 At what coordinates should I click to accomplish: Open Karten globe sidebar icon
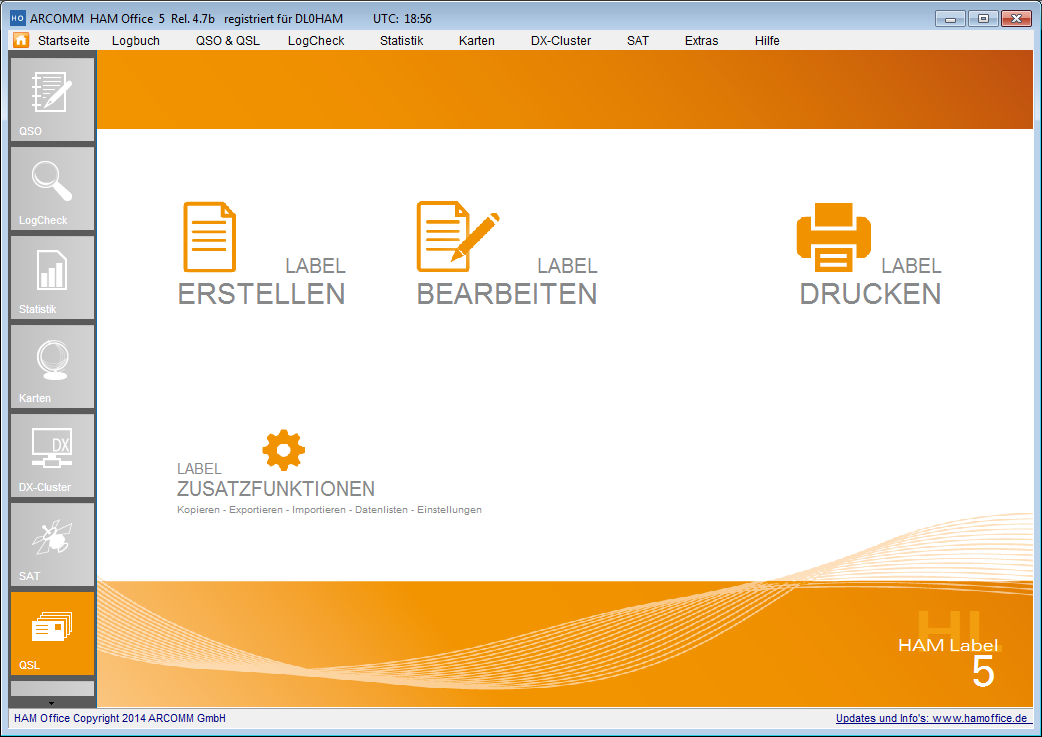52,366
